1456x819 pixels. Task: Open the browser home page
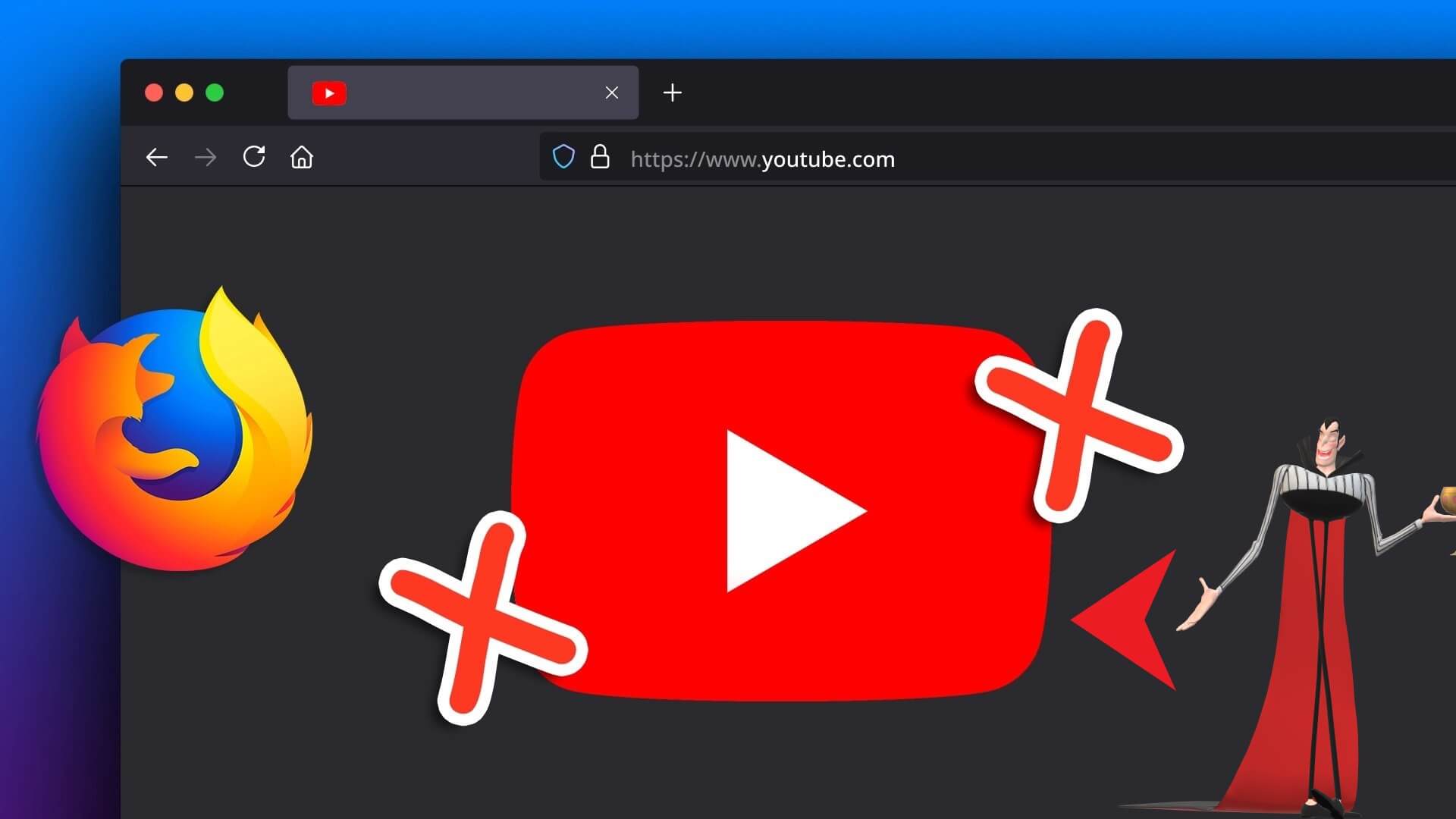coord(301,158)
